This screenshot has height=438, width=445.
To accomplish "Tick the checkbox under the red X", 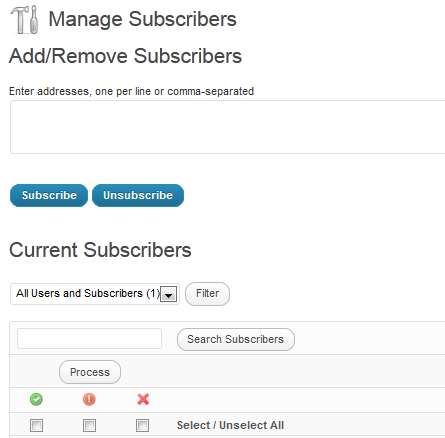I will pos(143,425).
